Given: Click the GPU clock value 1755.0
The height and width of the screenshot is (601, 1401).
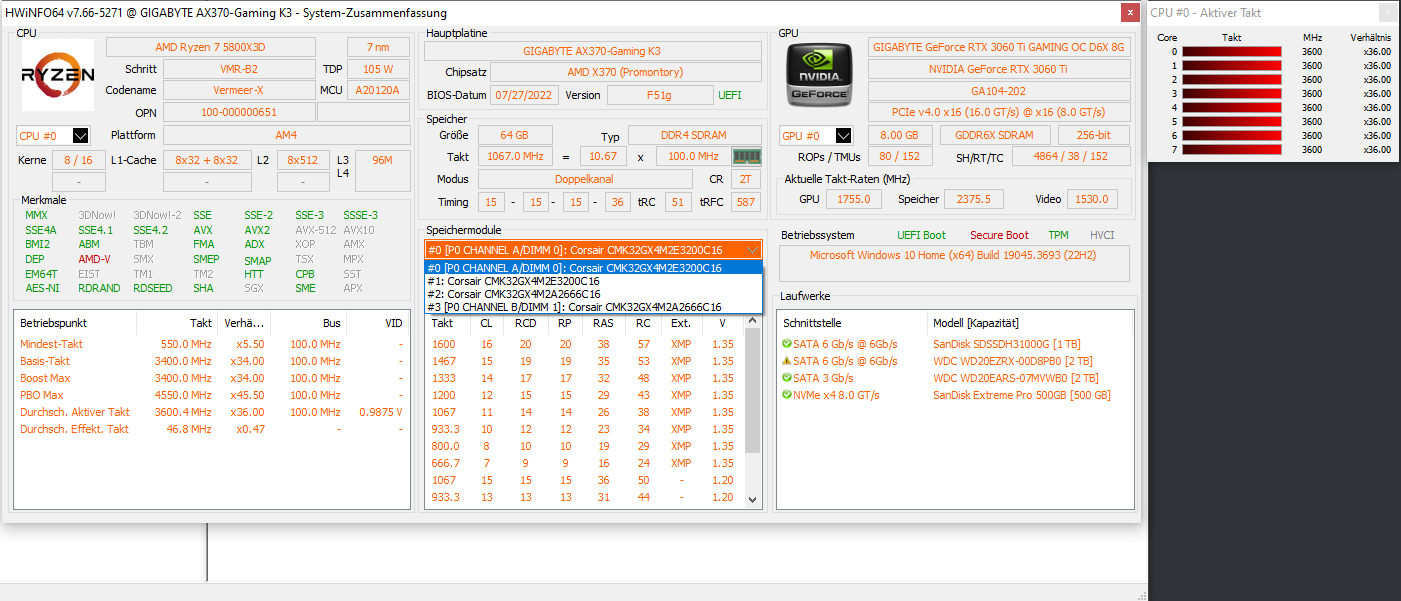Looking at the screenshot, I should tap(854, 199).
